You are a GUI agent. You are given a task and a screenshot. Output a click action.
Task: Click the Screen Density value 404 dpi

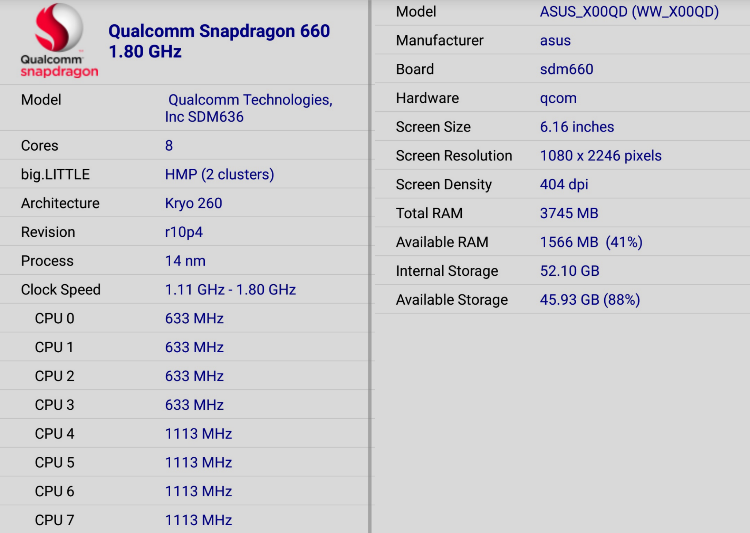click(x=564, y=185)
